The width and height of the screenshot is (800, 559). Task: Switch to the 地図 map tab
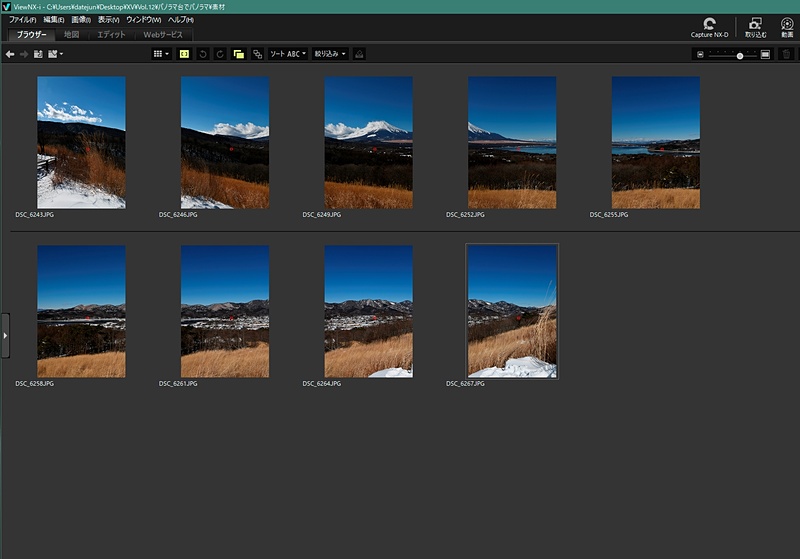coord(71,35)
